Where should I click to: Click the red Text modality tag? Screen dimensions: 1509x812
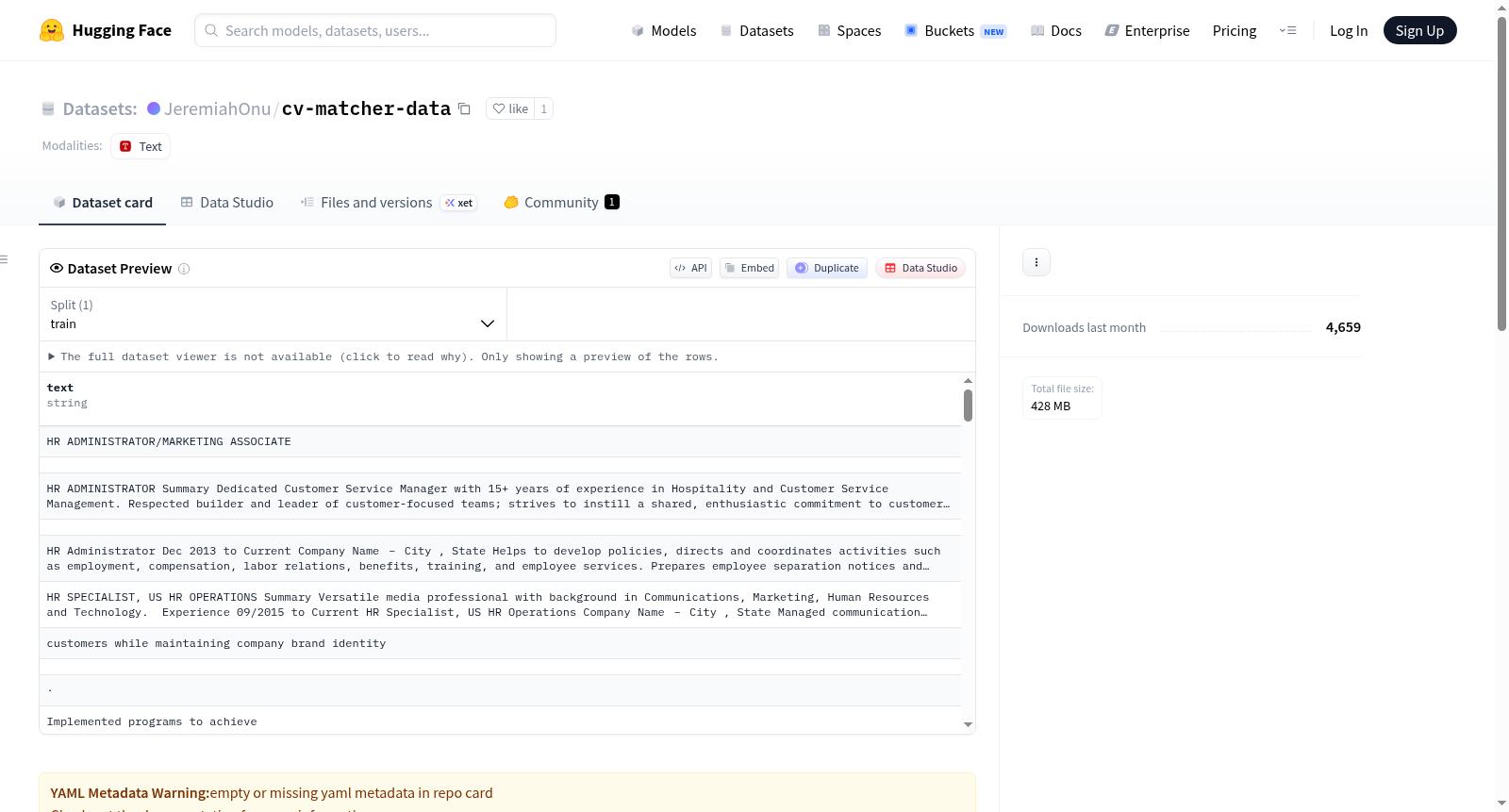tap(141, 146)
